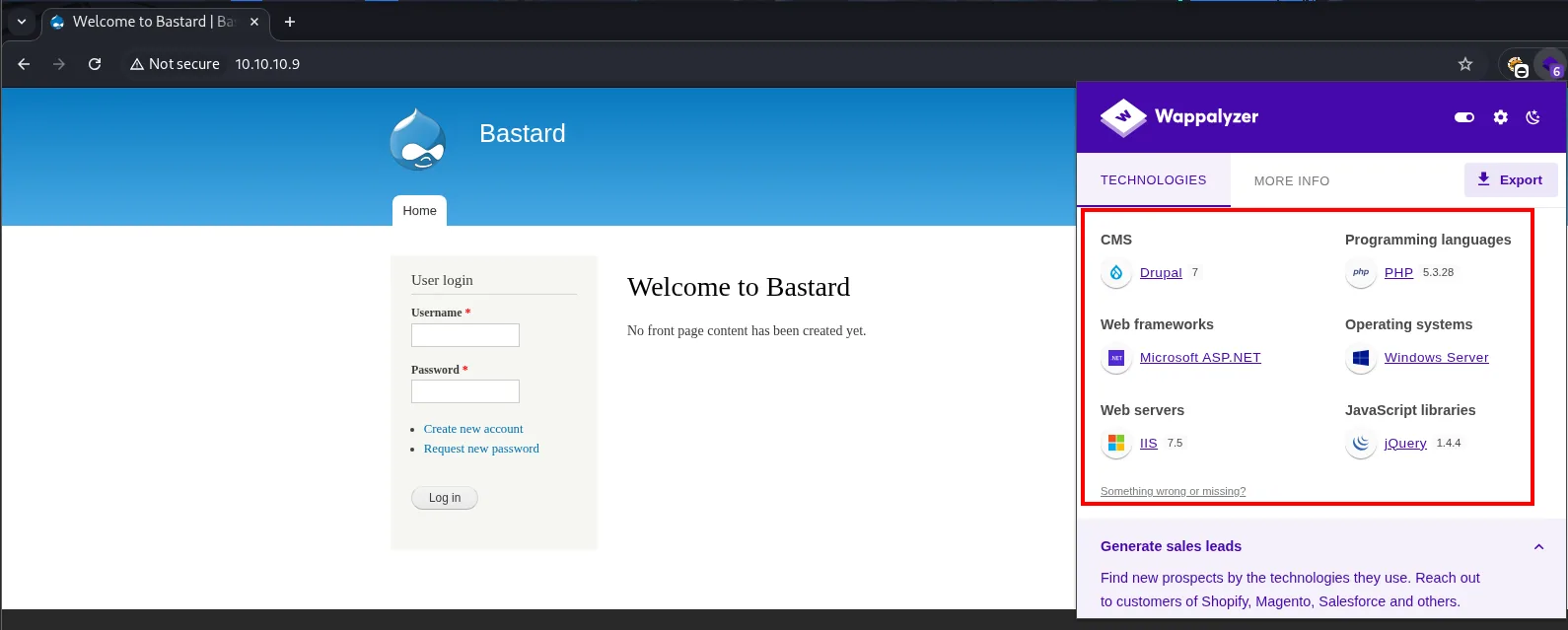Collapse the Generate sales leads section

tap(1538, 546)
